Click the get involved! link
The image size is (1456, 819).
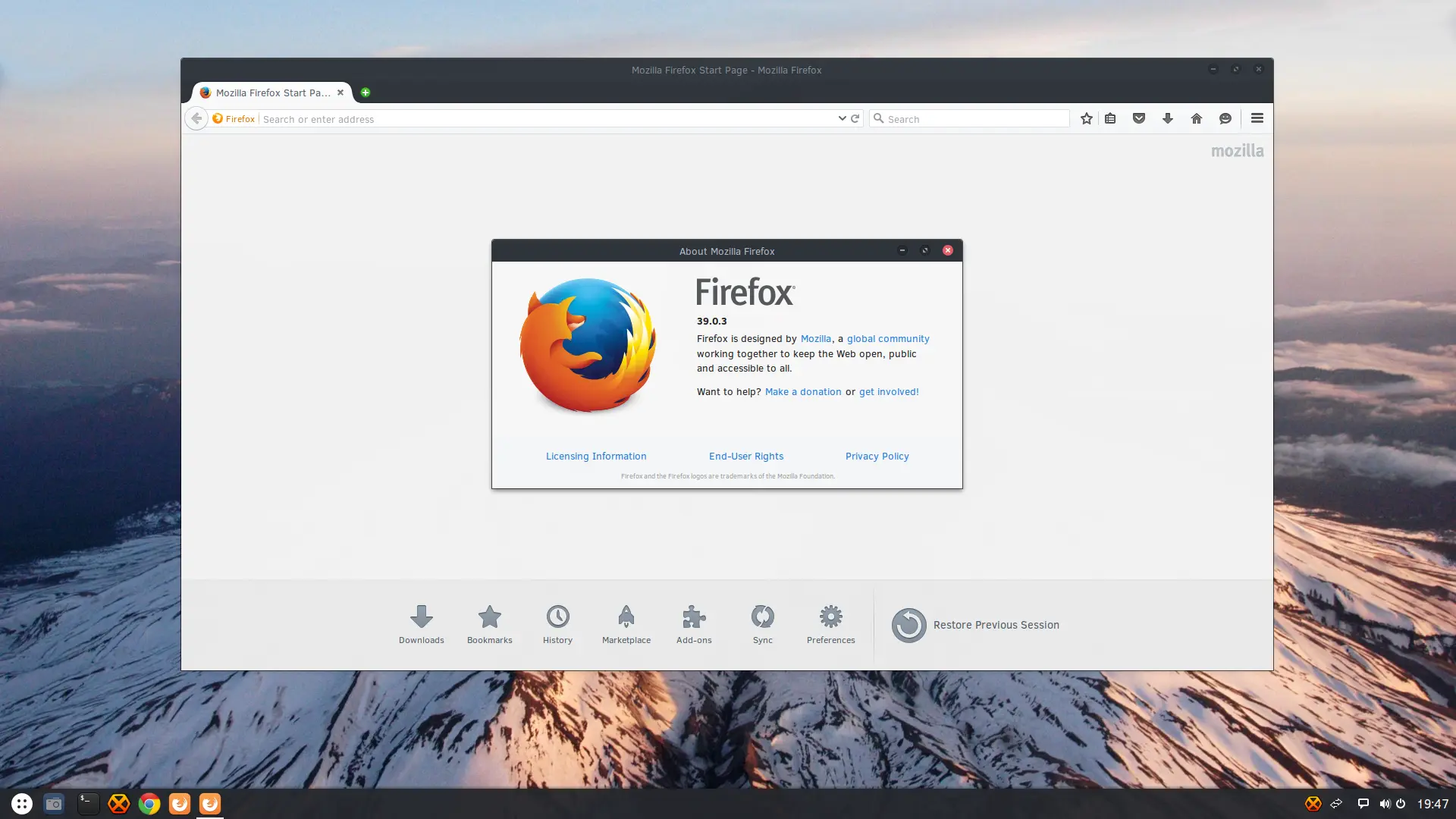pyautogui.click(x=889, y=392)
